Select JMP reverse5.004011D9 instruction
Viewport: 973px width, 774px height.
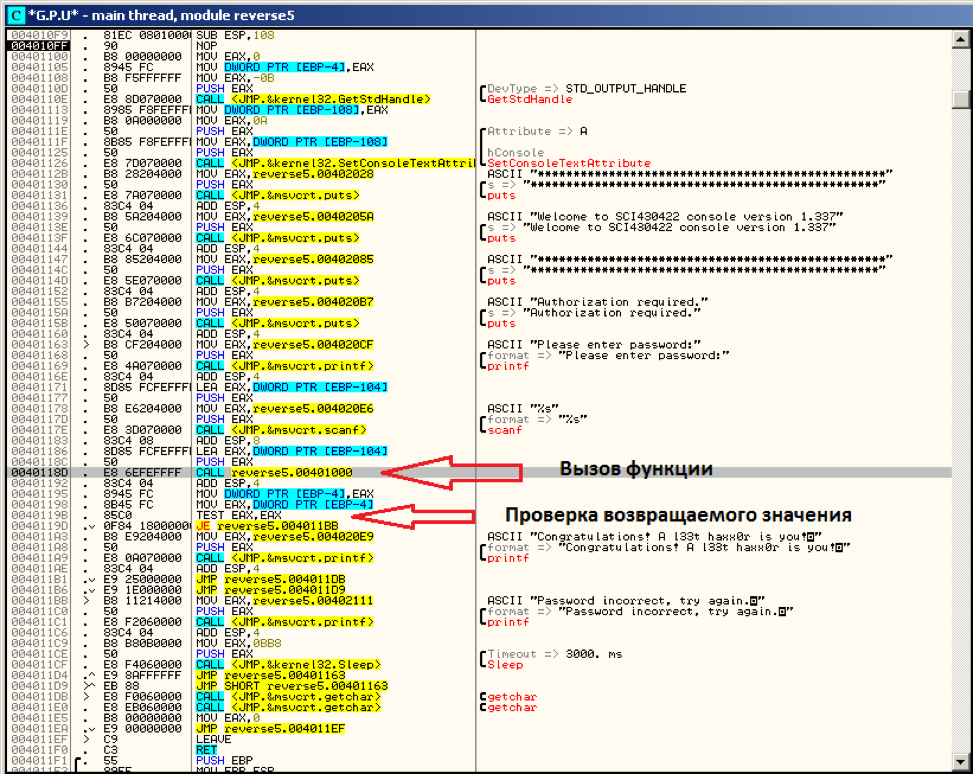click(271, 590)
